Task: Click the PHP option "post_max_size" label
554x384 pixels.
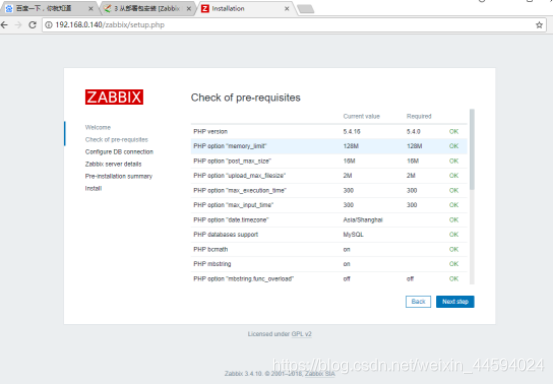Action: (232, 161)
